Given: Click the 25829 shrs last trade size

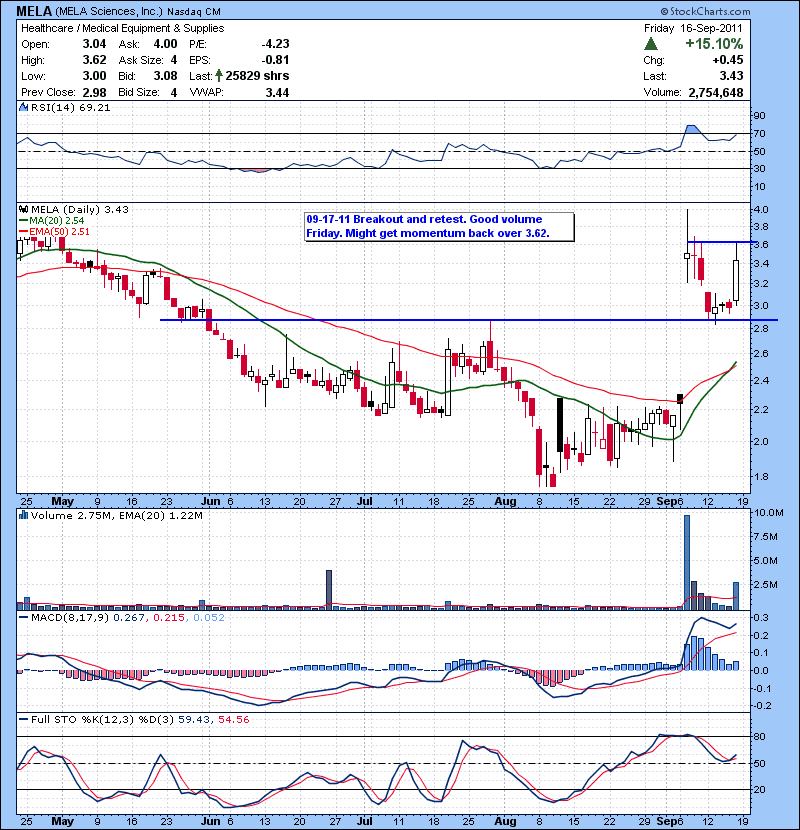Looking at the screenshot, I should [x=257, y=76].
